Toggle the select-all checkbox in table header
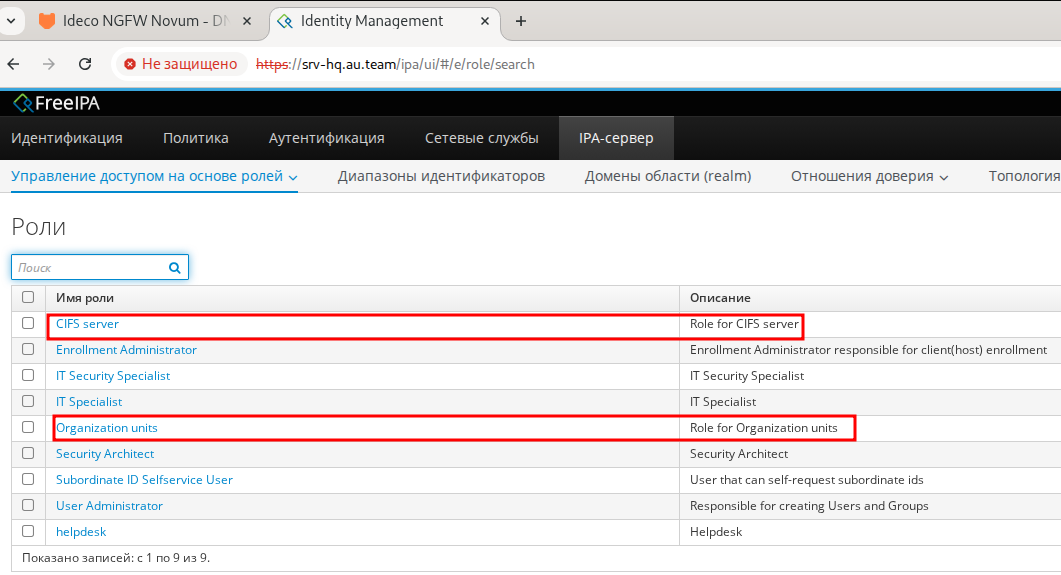The width and height of the screenshot is (1061, 575). click(x=28, y=298)
